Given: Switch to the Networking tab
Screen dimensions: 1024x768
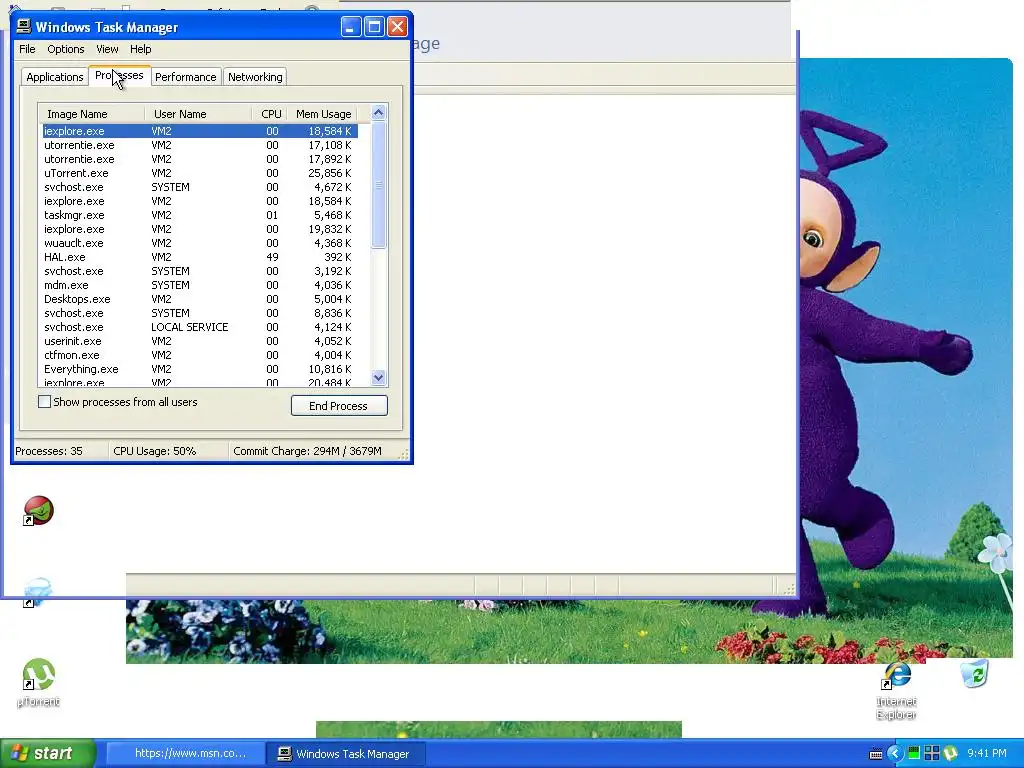Looking at the screenshot, I should (255, 77).
